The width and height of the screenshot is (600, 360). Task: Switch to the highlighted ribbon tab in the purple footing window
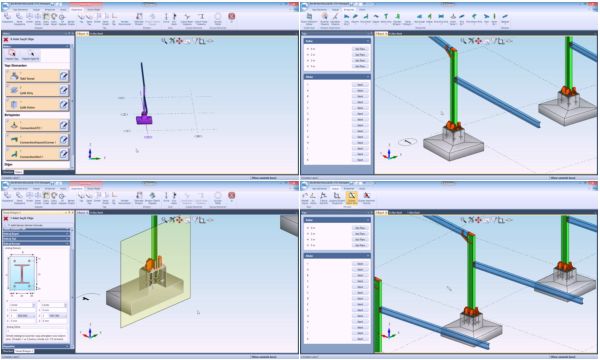[x=76, y=10]
